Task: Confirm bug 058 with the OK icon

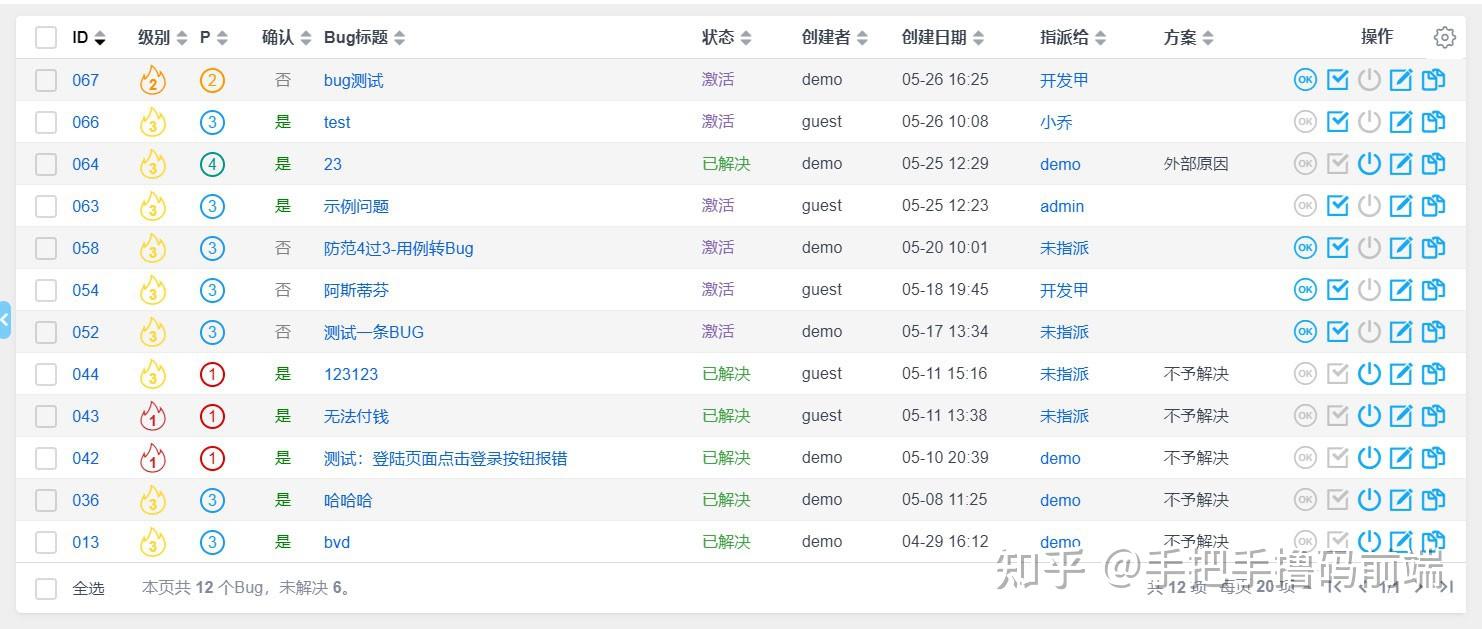Action: [1305, 247]
